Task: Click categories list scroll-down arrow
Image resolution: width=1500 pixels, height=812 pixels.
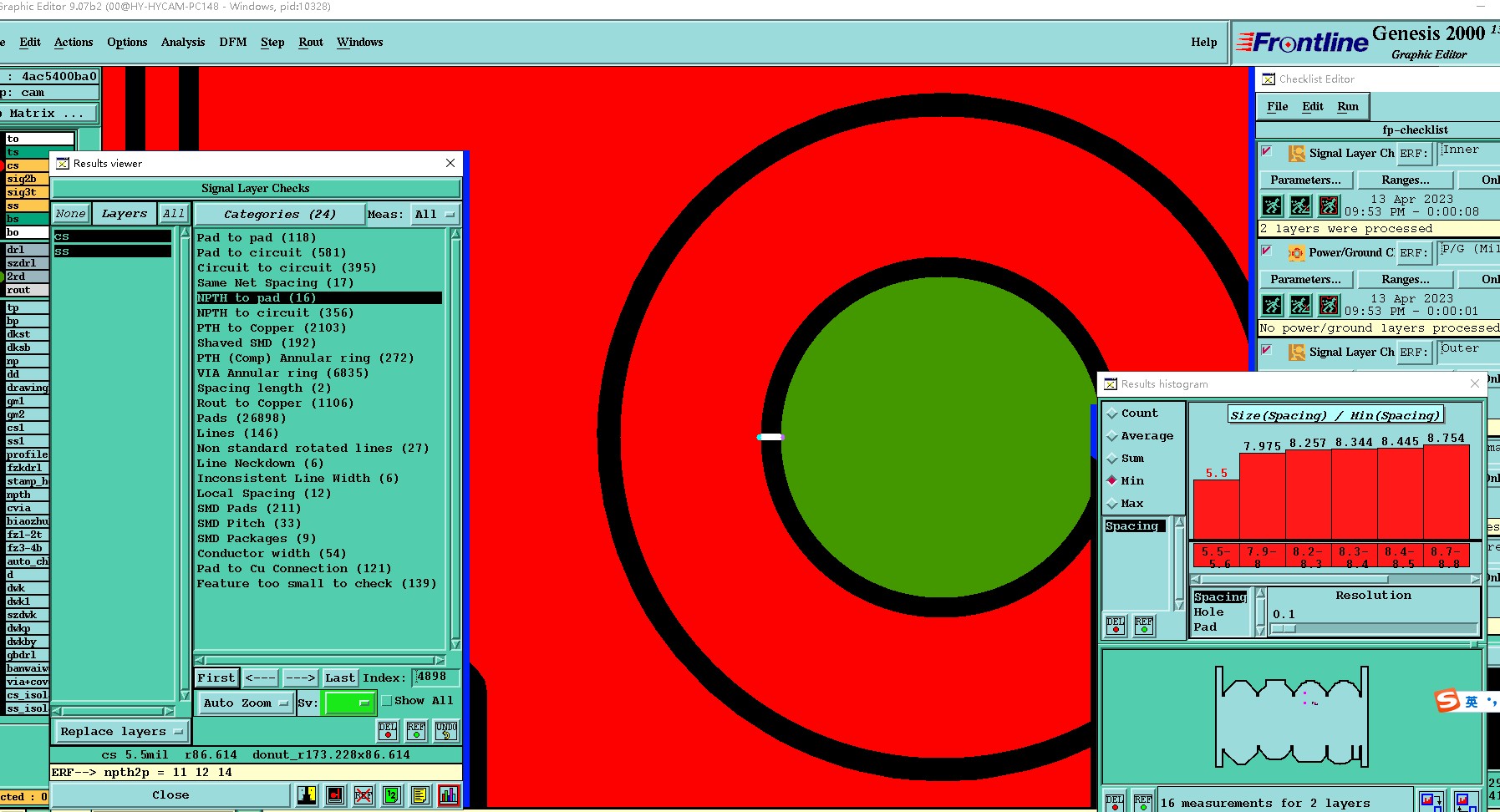Action: tap(455, 644)
